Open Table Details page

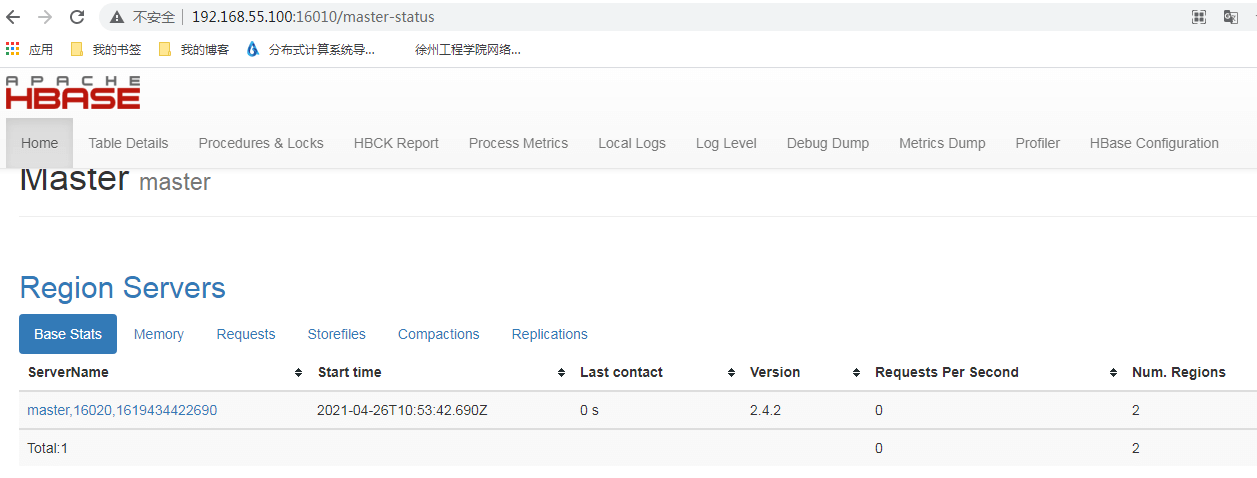[128, 143]
